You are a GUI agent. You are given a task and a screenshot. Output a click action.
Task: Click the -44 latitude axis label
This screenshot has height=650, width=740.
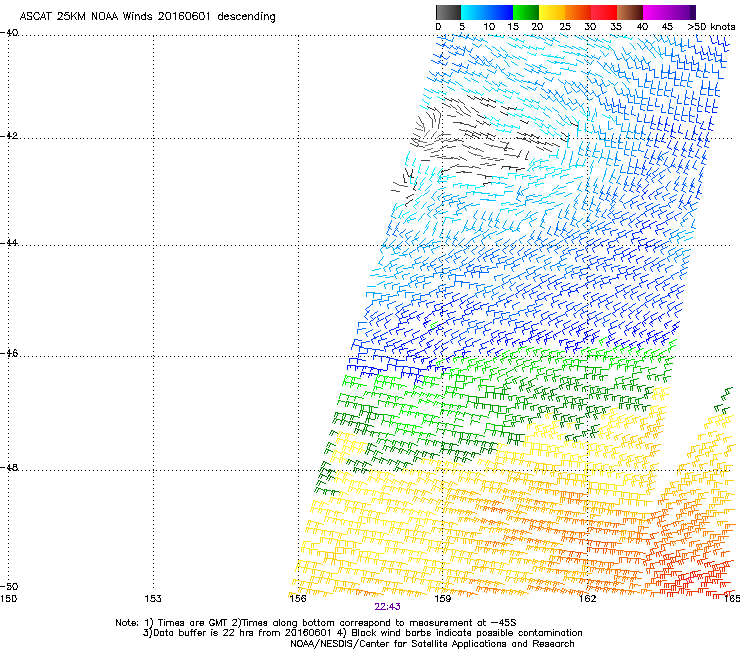[x=9, y=243]
